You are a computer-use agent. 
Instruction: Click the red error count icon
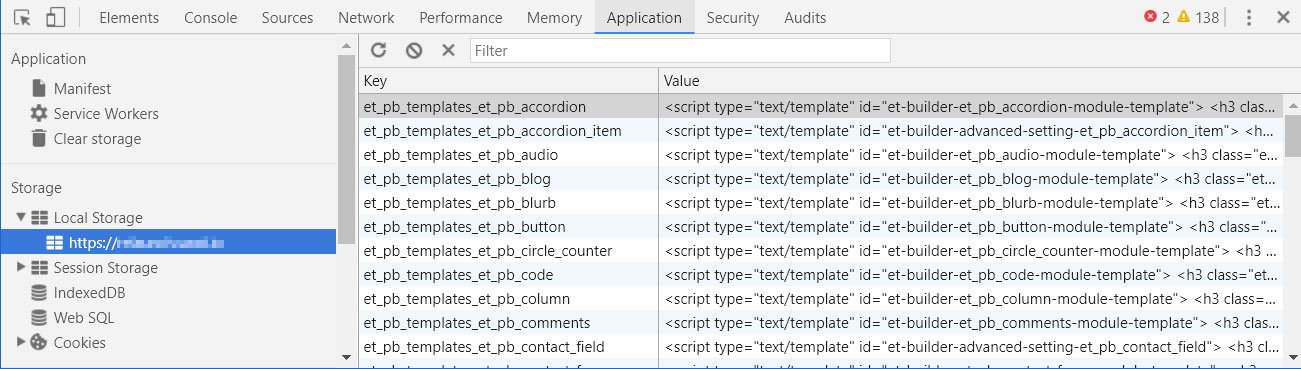coord(1150,17)
